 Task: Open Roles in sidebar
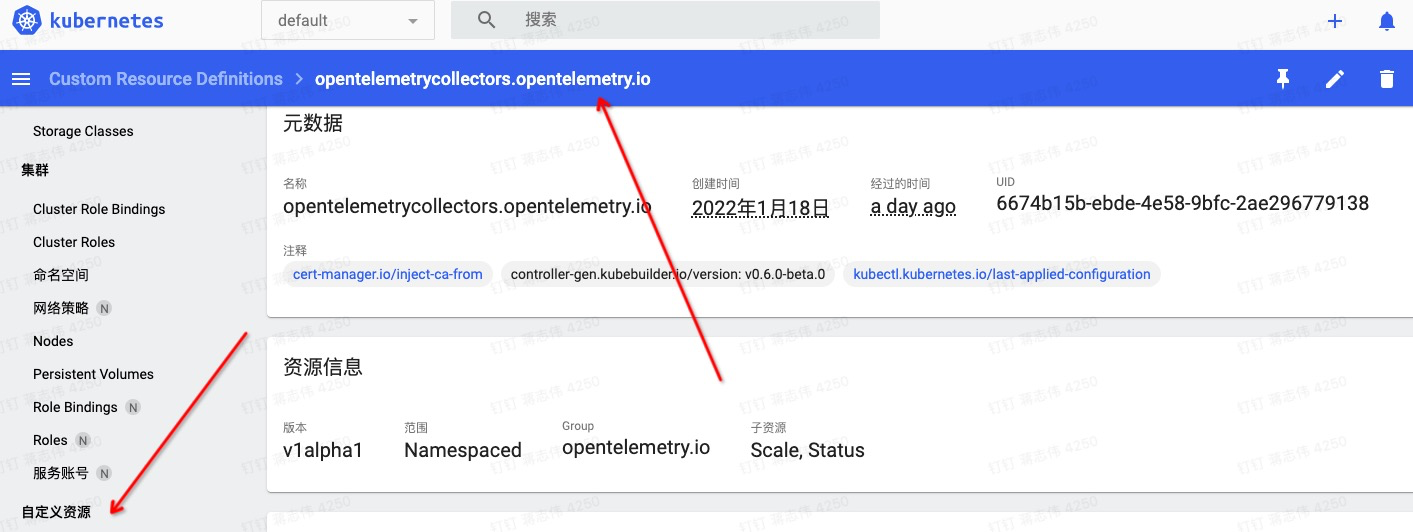click(50, 440)
